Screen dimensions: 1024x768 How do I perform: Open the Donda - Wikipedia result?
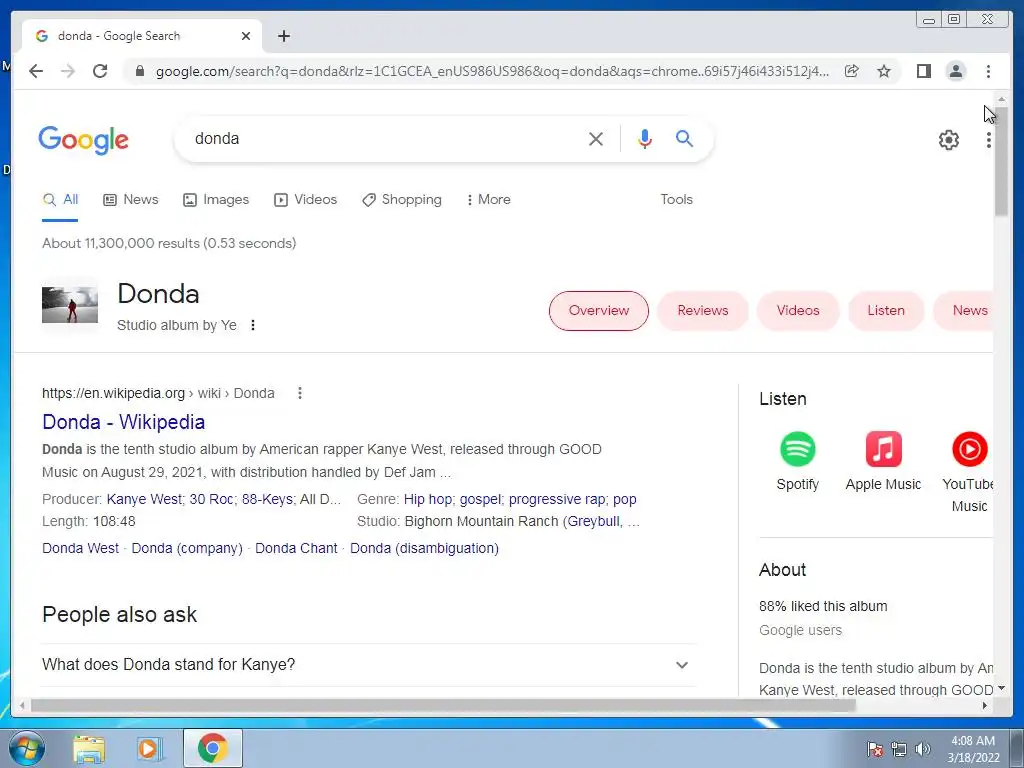[123, 422]
